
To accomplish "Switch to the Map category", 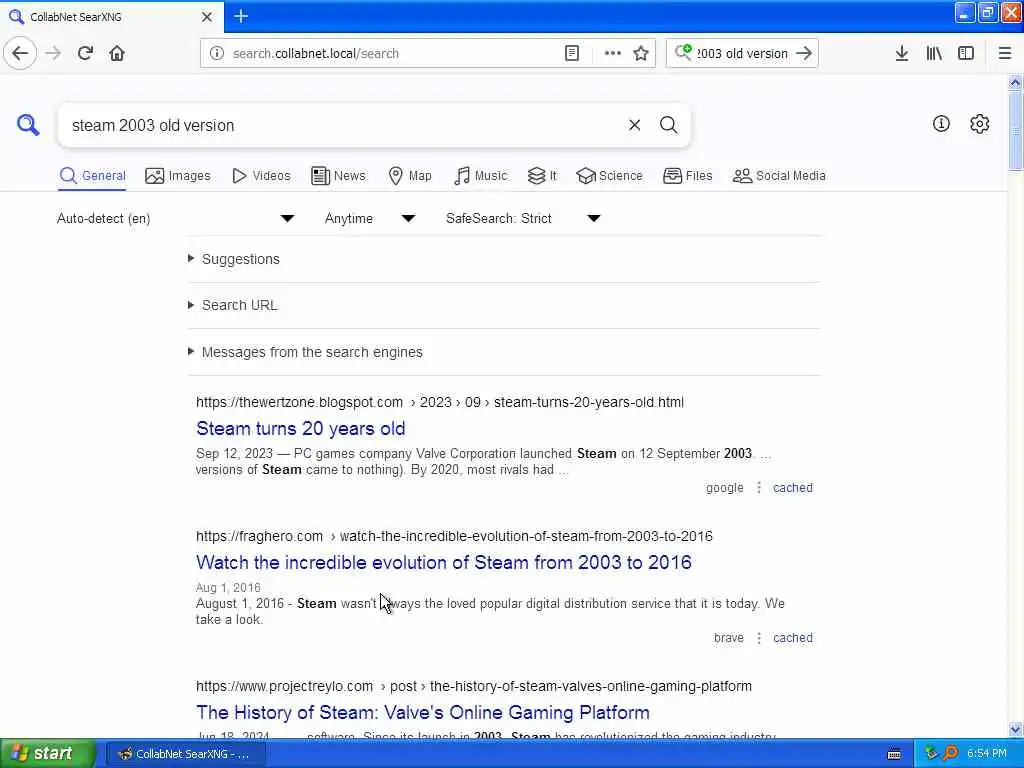I will (410, 176).
